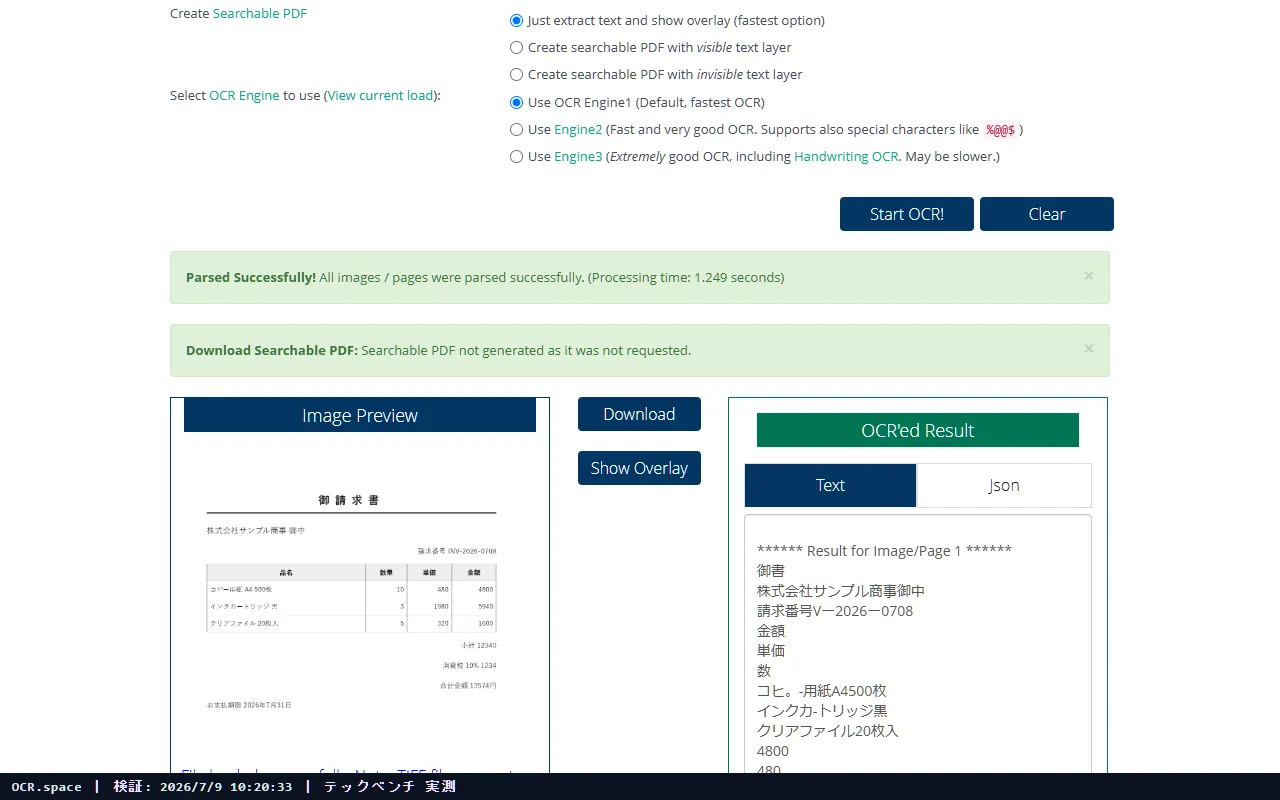This screenshot has width=1280, height=800.
Task: Switch to the Text result tab
Action: [x=830, y=485]
